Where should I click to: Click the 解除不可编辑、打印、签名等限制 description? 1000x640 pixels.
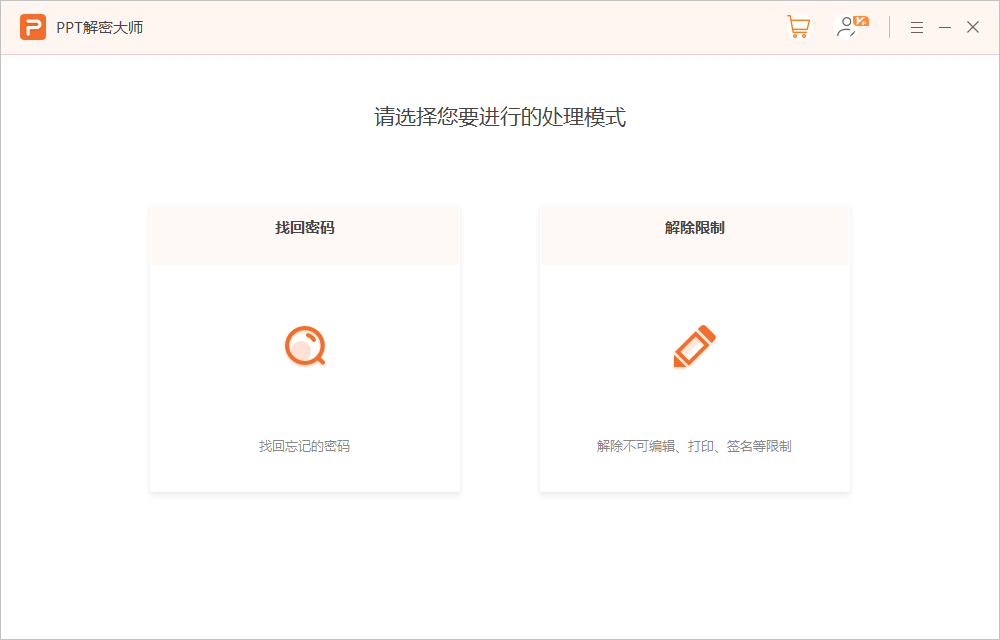click(x=695, y=446)
